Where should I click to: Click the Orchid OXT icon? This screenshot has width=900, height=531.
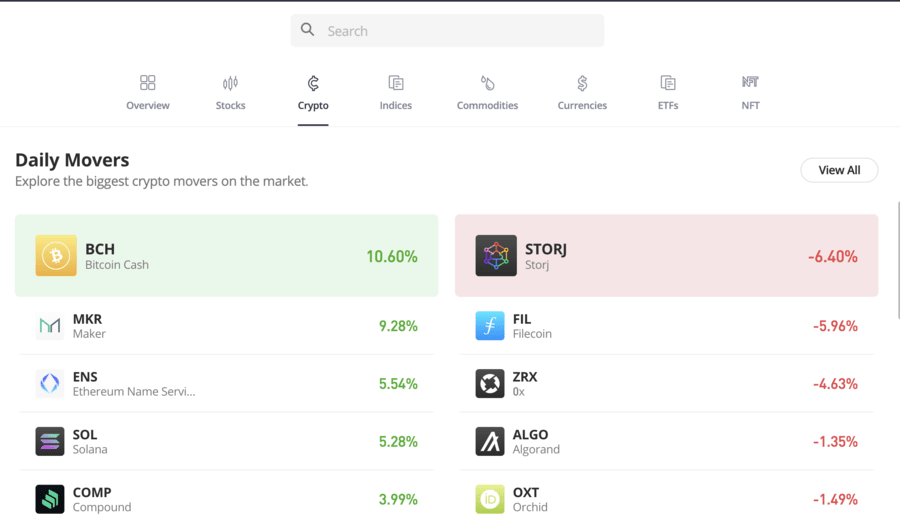[x=490, y=499]
